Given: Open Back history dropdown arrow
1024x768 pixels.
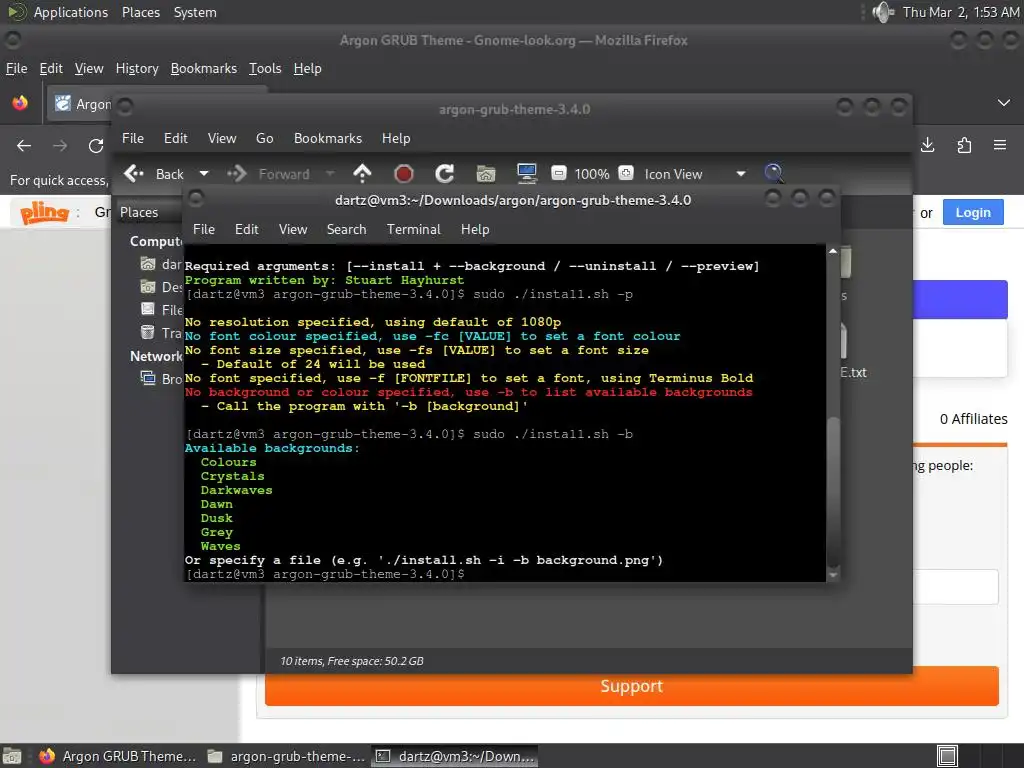Looking at the screenshot, I should (x=204, y=174).
